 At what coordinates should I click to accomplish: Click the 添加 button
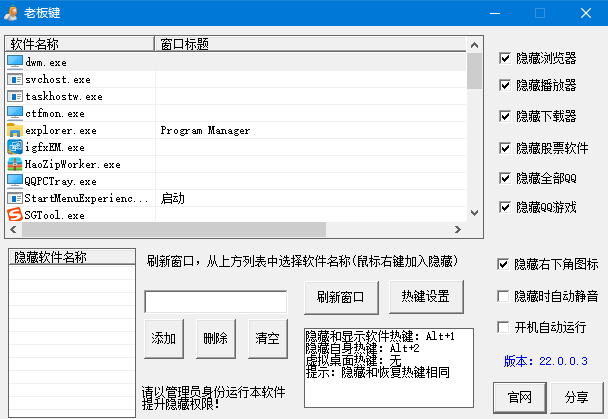(164, 339)
